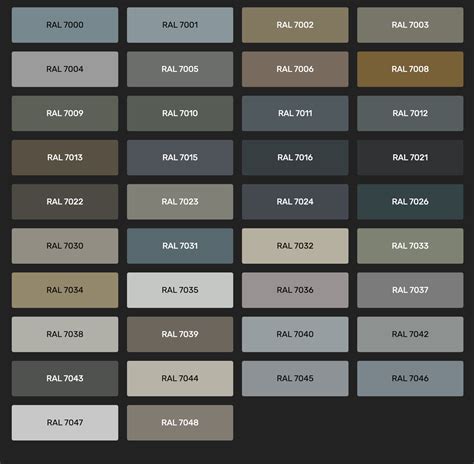Pick the RAL 7043 dark grey swatch
This screenshot has height=464, width=474.
[x=65, y=378]
